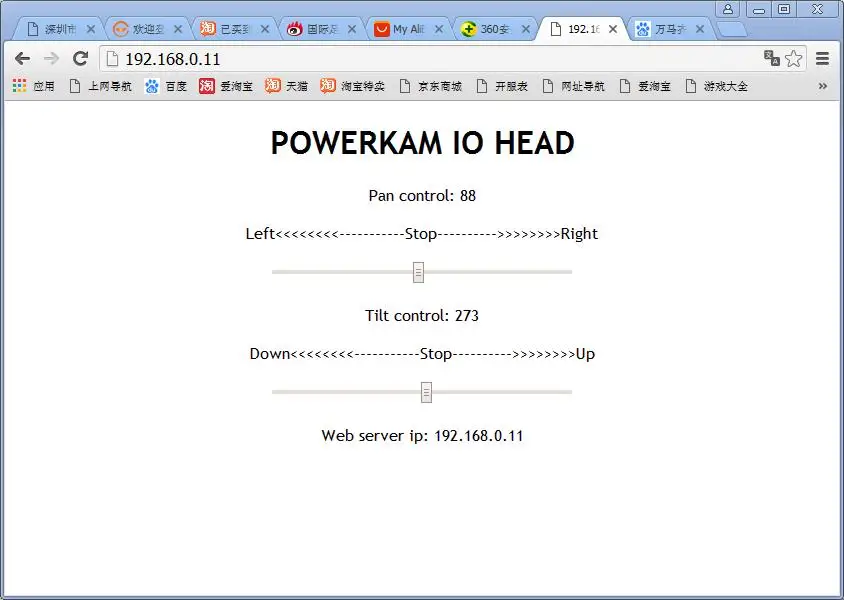Open the 百度 bookmark
This screenshot has width=844, height=600.
[166, 86]
